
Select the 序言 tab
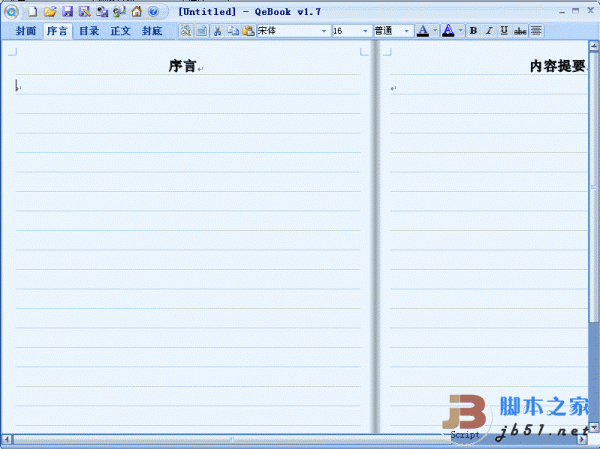(57, 31)
